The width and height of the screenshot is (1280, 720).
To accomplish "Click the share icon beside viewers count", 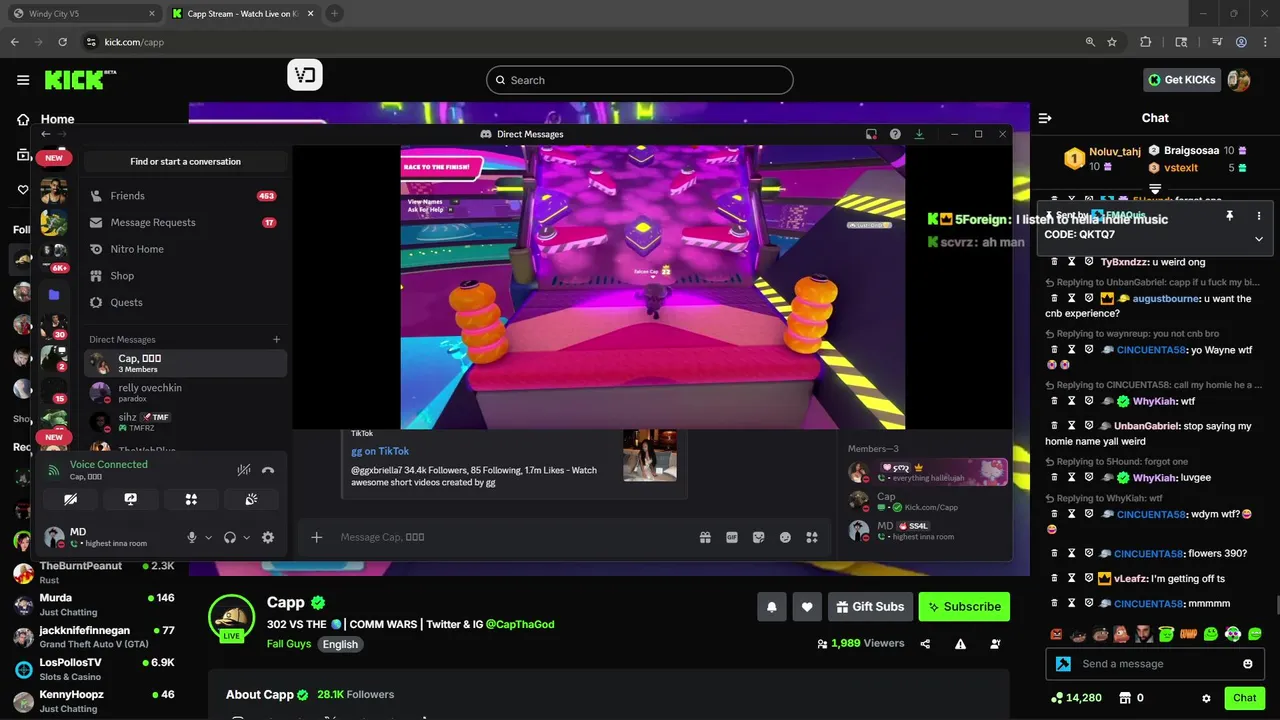I will coord(926,644).
